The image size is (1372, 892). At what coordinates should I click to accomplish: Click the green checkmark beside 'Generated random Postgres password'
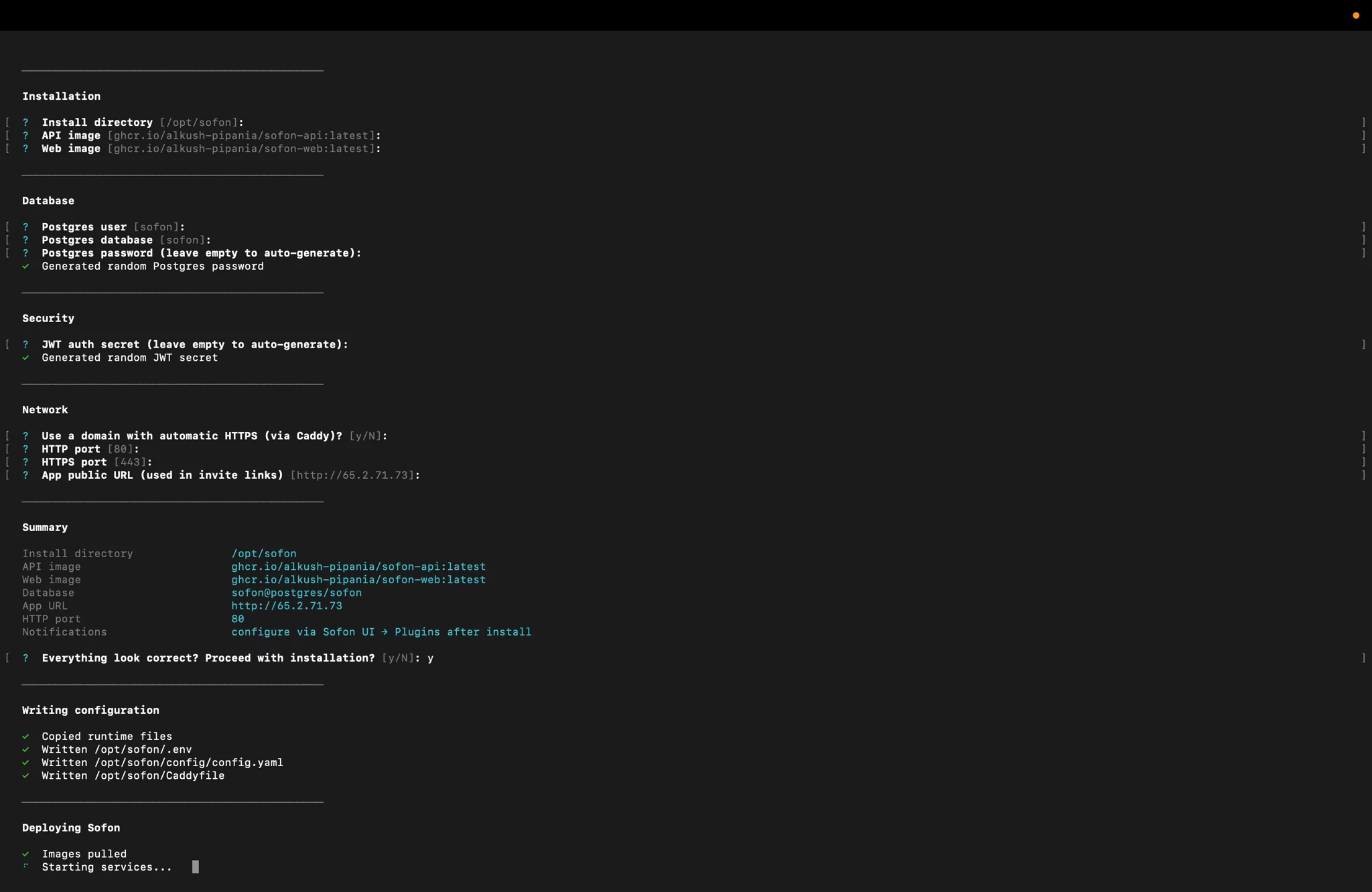(25, 267)
